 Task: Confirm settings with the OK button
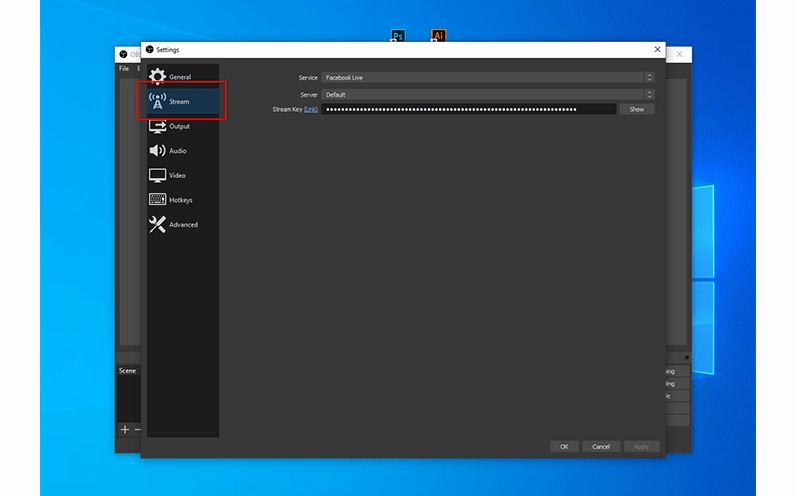564,446
